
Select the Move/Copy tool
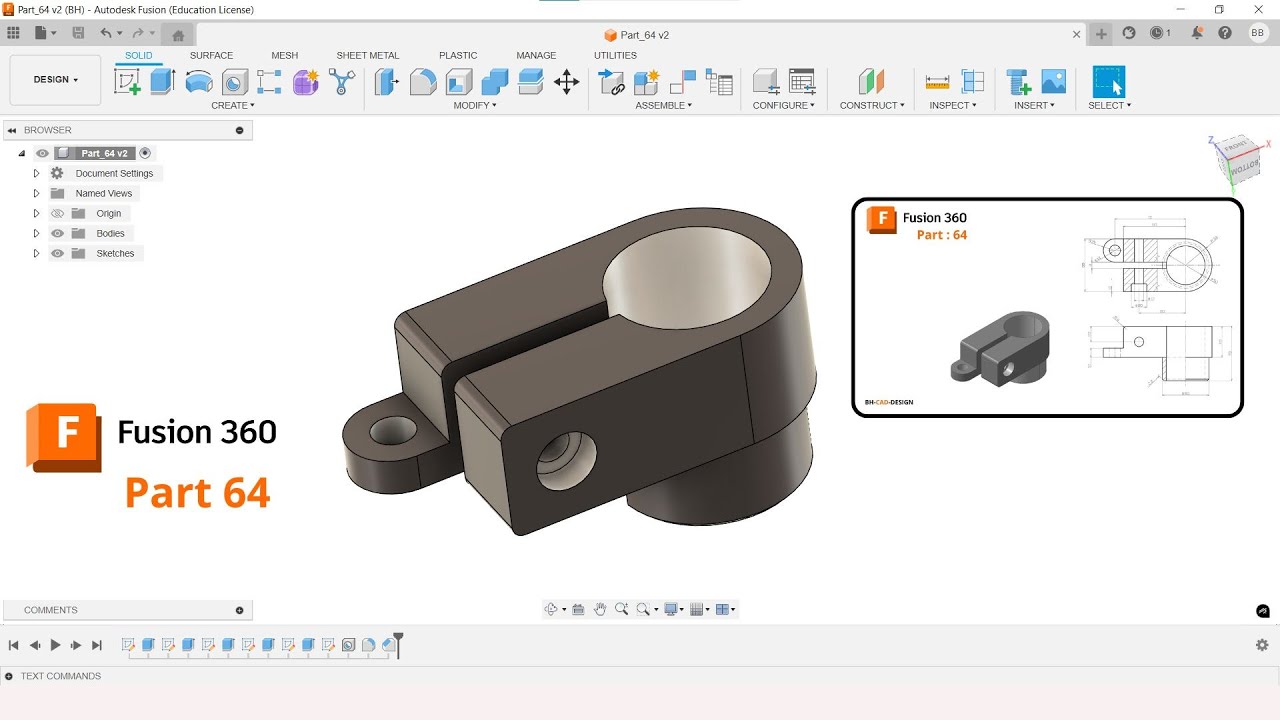tap(567, 81)
